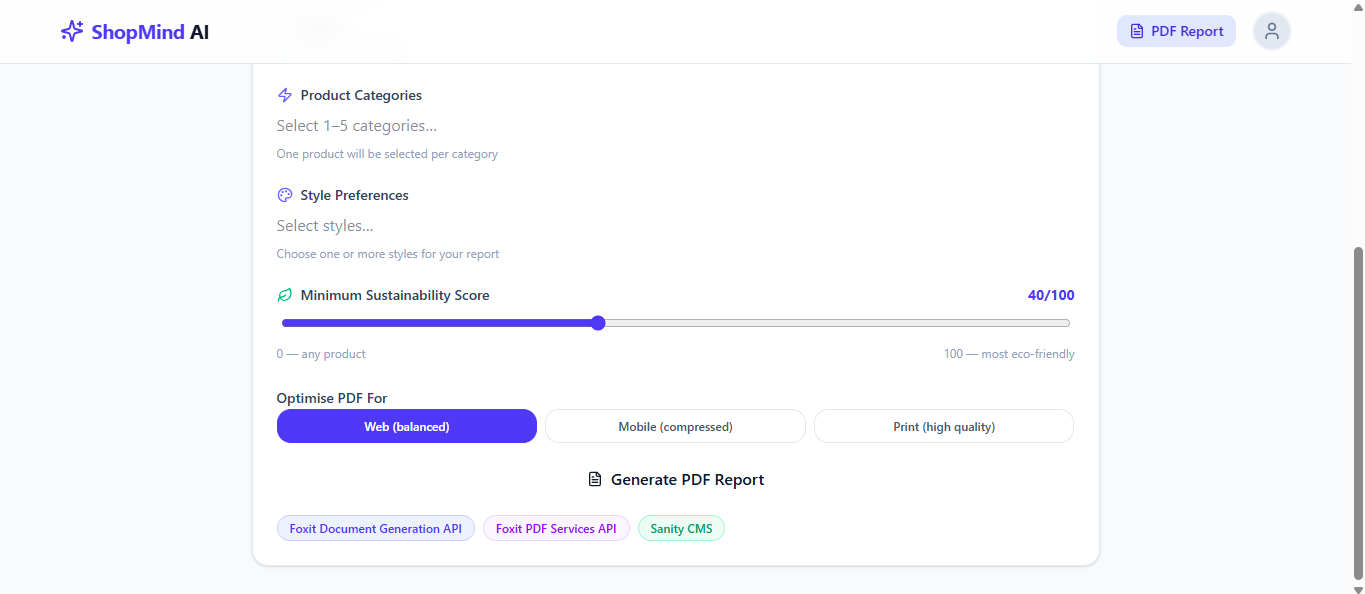Click the lightning bolt Product Categories icon
This screenshot has height=594, width=1365.
click(x=285, y=95)
